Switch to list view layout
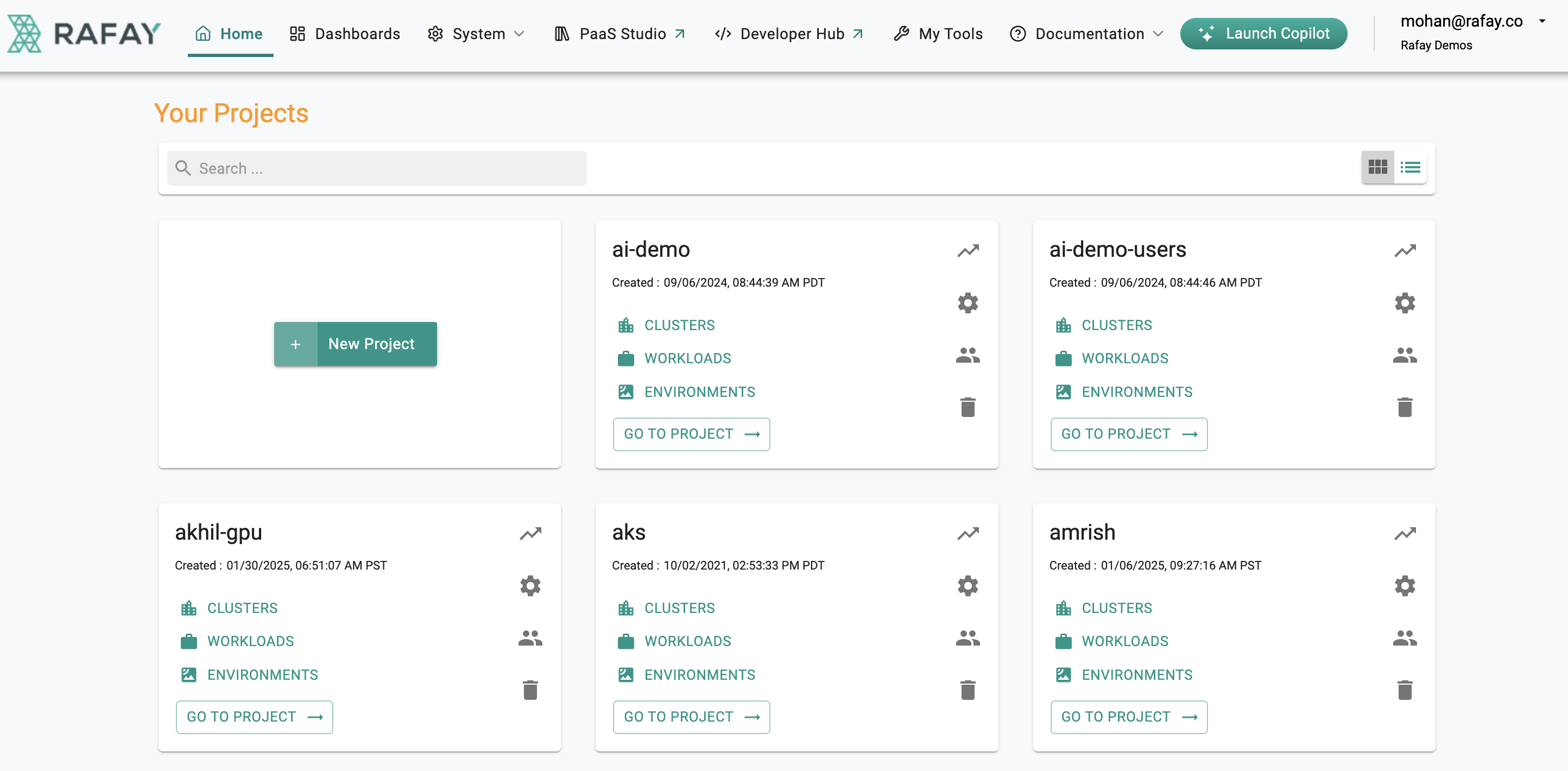This screenshot has height=771, width=1568. pos(1410,167)
